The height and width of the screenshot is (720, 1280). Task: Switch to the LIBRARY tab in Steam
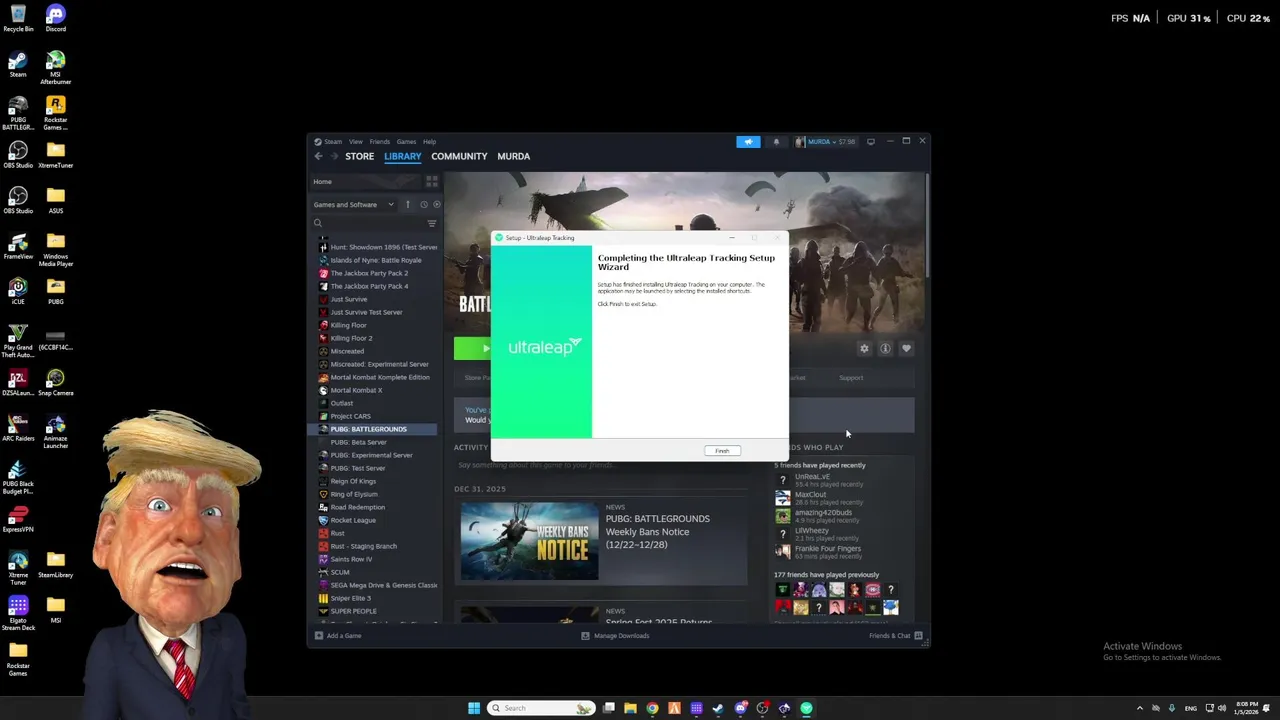click(402, 156)
